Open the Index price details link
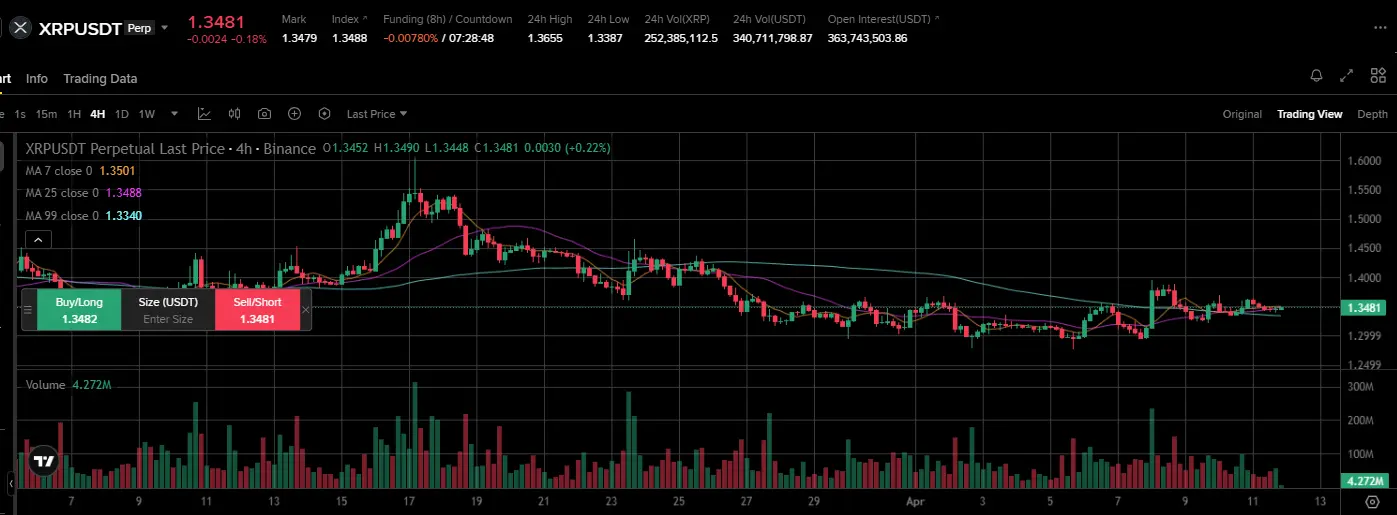The height and width of the screenshot is (515, 1397). (349, 19)
